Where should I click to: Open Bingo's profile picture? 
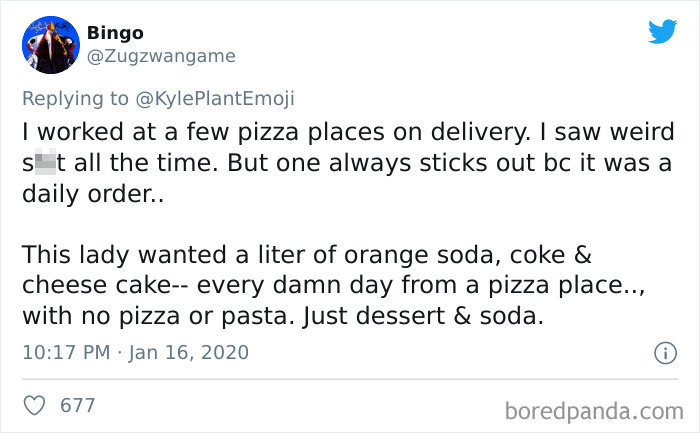click(x=50, y=45)
